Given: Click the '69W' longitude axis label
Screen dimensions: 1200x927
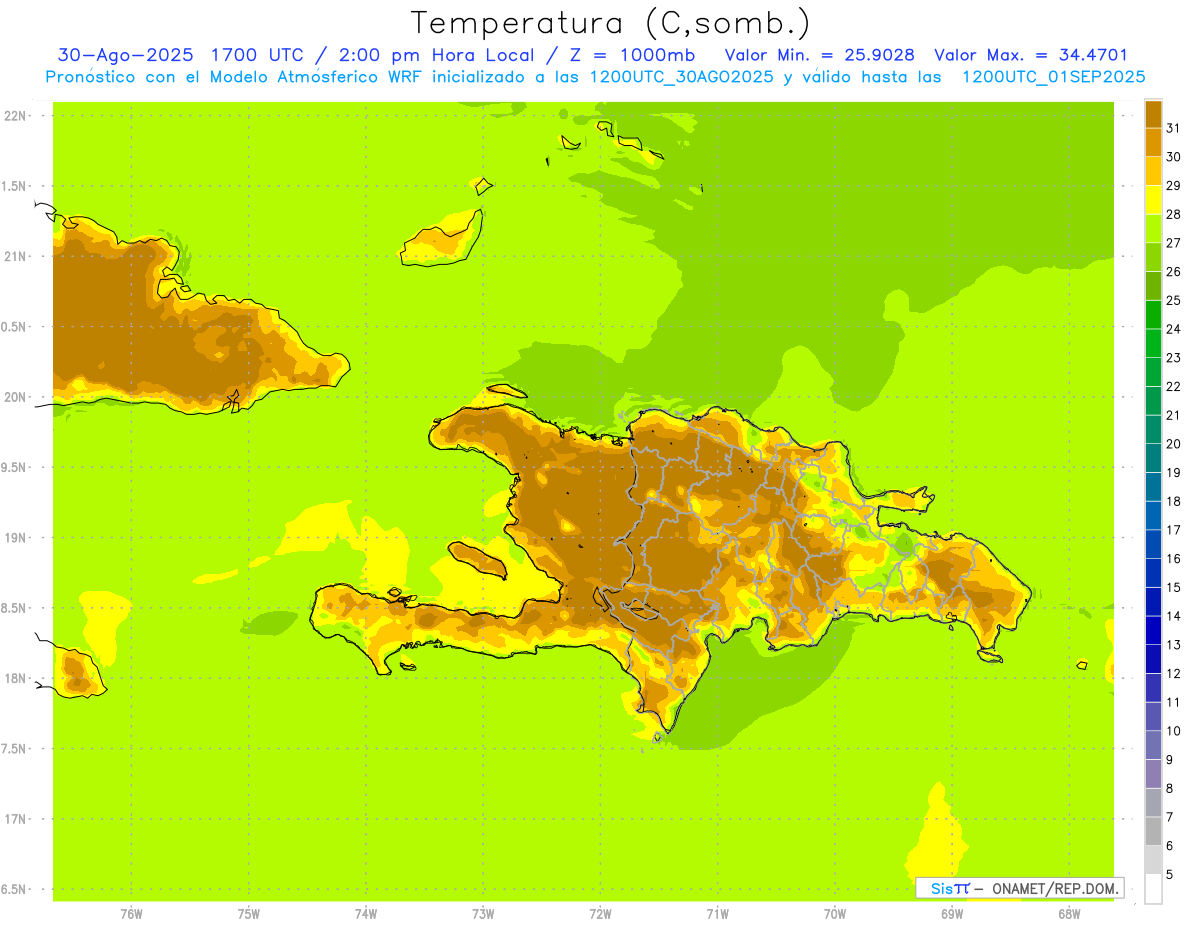Looking at the screenshot, I should [952, 913].
